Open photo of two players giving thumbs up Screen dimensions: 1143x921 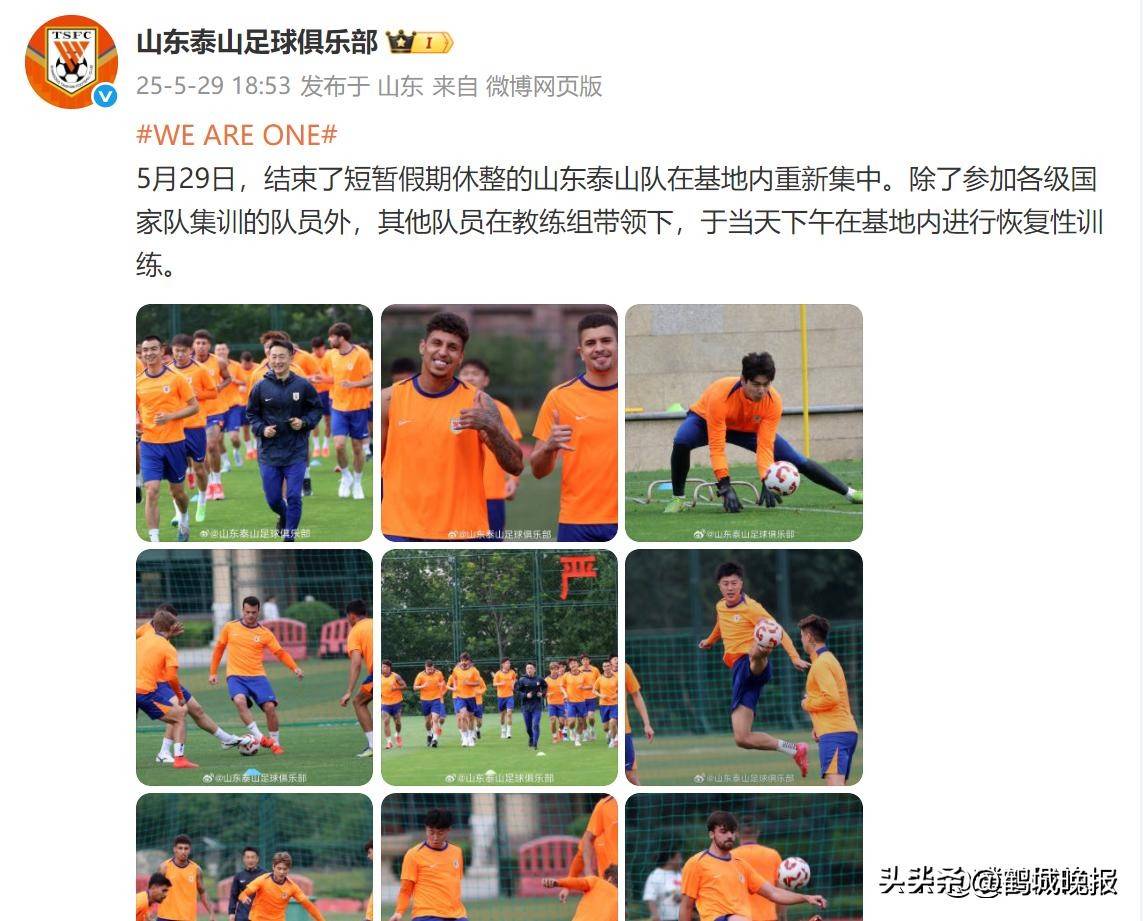(499, 423)
